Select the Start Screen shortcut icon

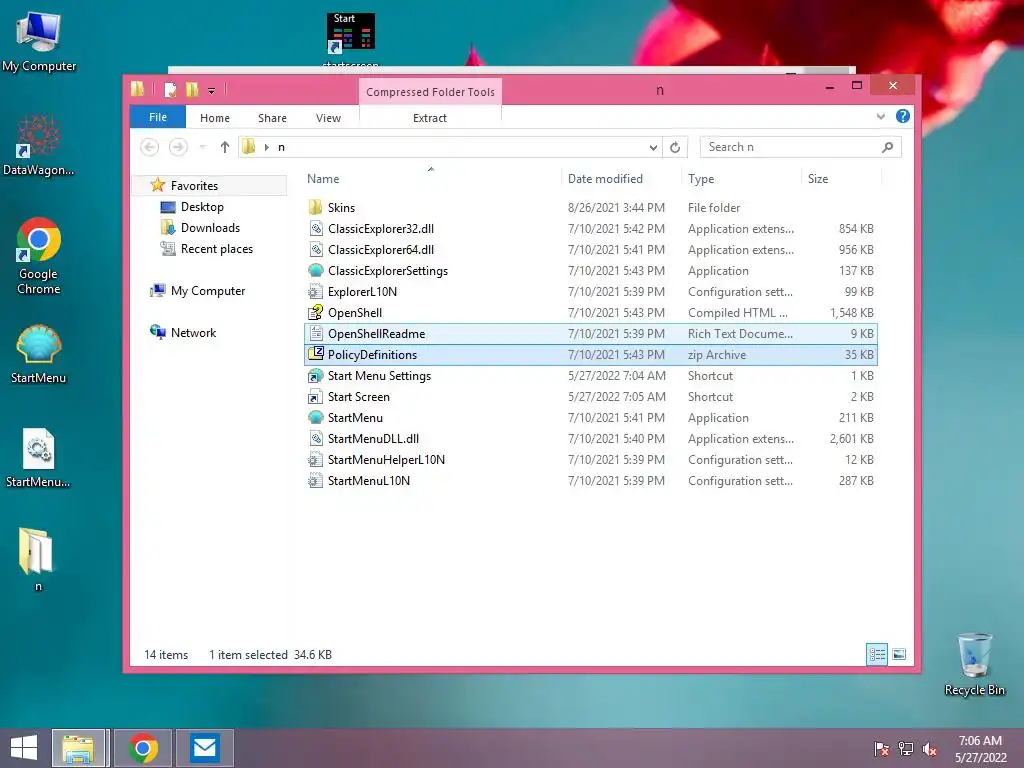coord(315,396)
